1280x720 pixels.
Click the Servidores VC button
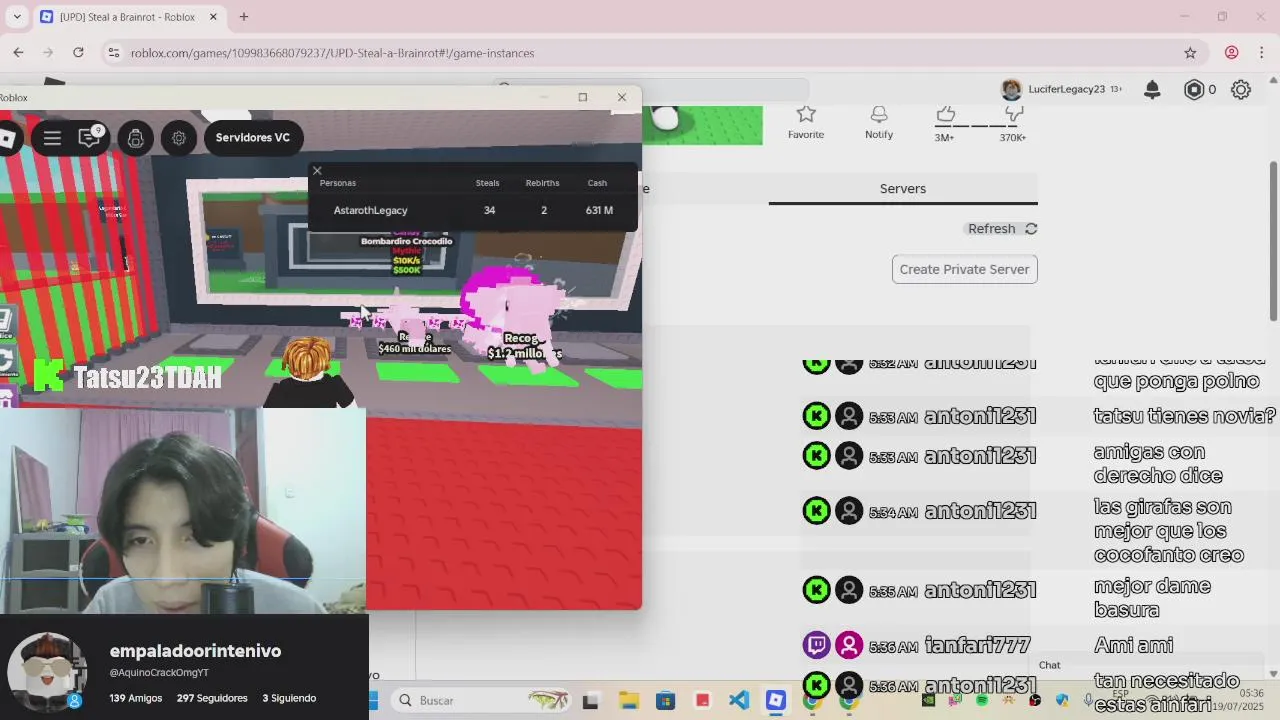253,137
